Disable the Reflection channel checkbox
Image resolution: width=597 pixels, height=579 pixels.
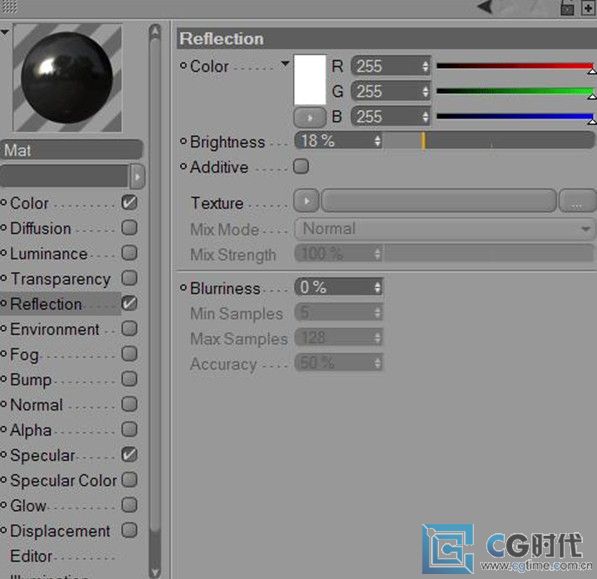[x=129, y=303]
